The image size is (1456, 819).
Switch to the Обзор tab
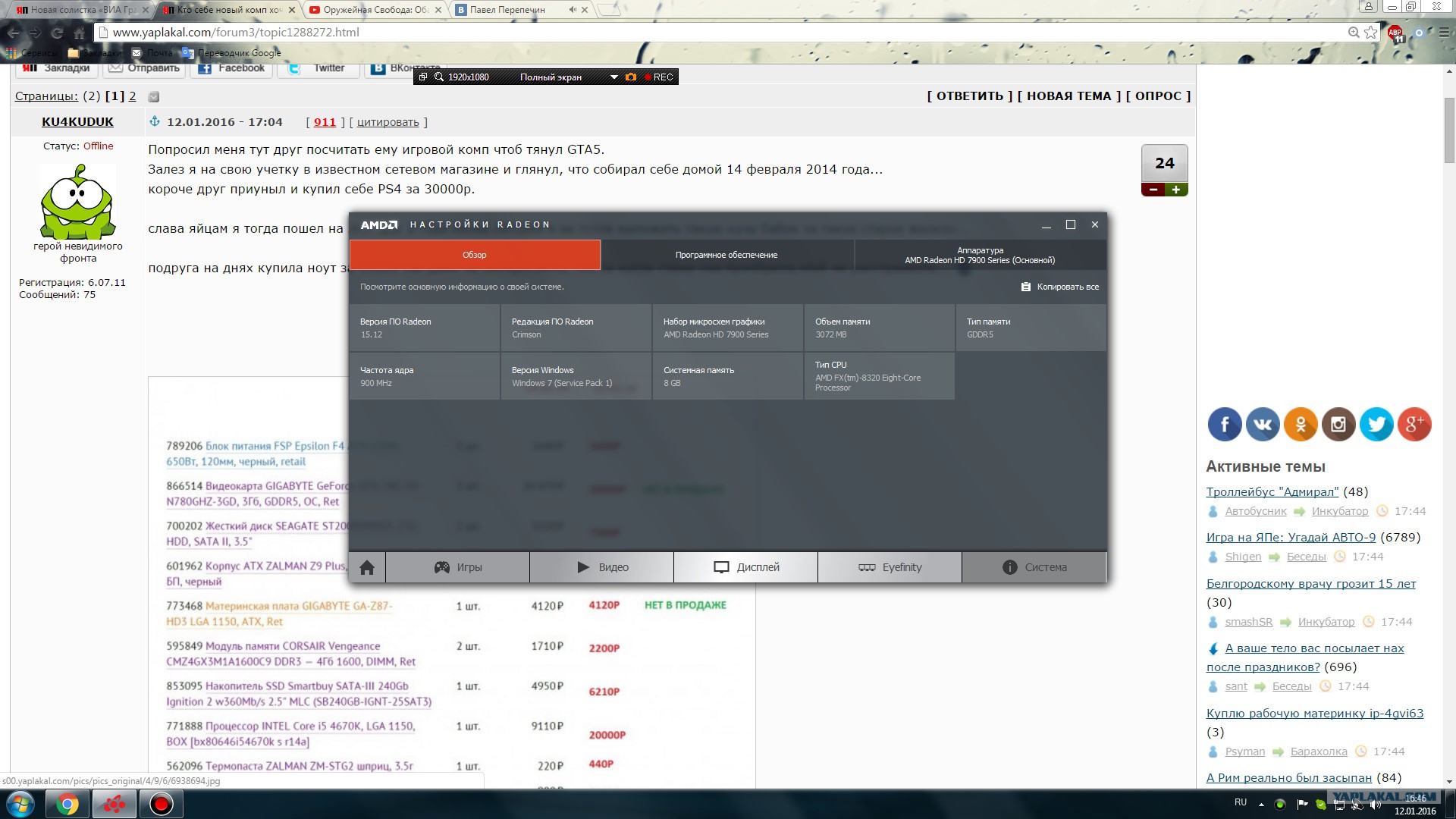(x=475, y=255)
